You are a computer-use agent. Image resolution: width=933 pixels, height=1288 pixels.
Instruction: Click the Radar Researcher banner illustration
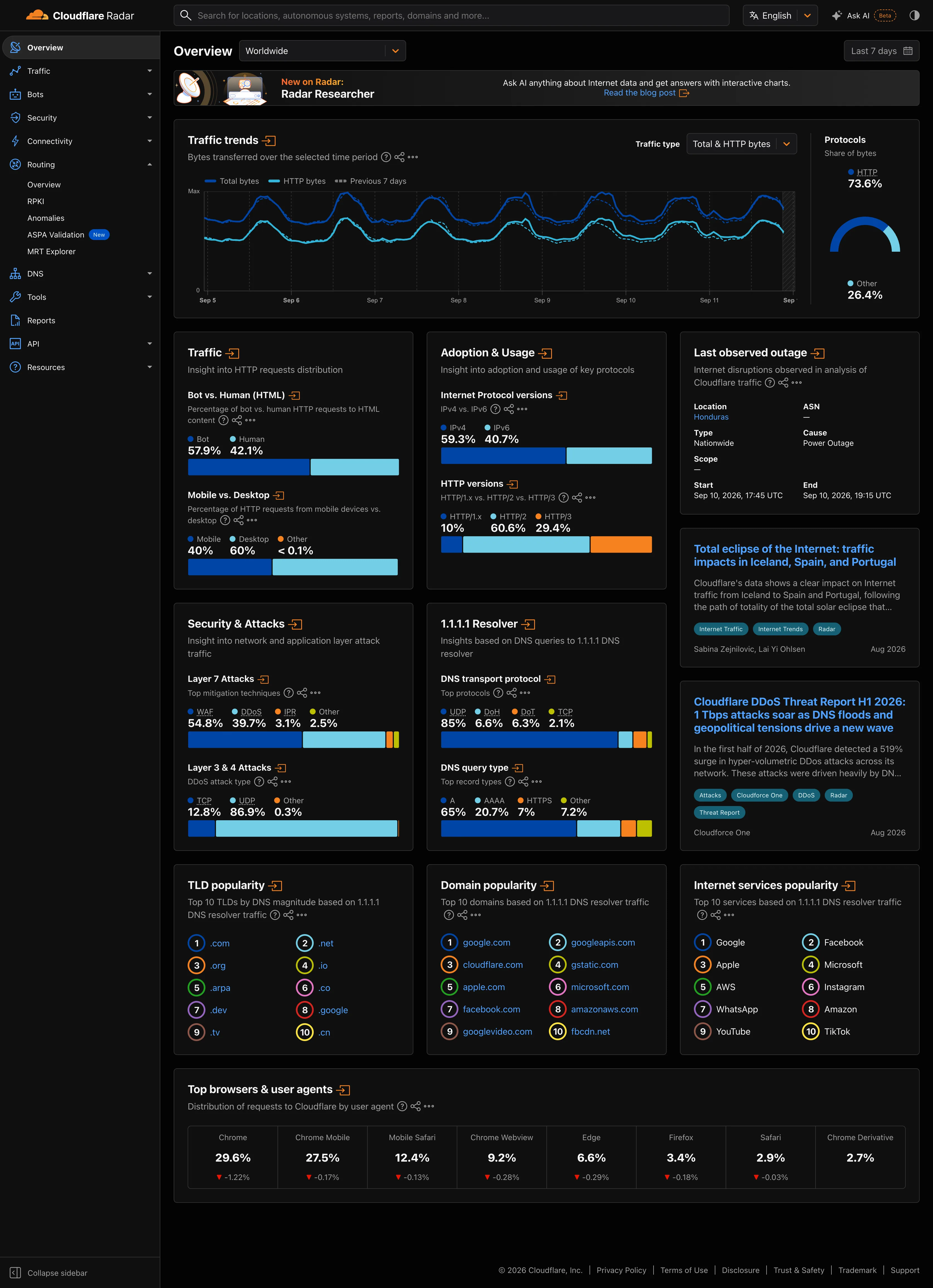(x=222, y=88)
